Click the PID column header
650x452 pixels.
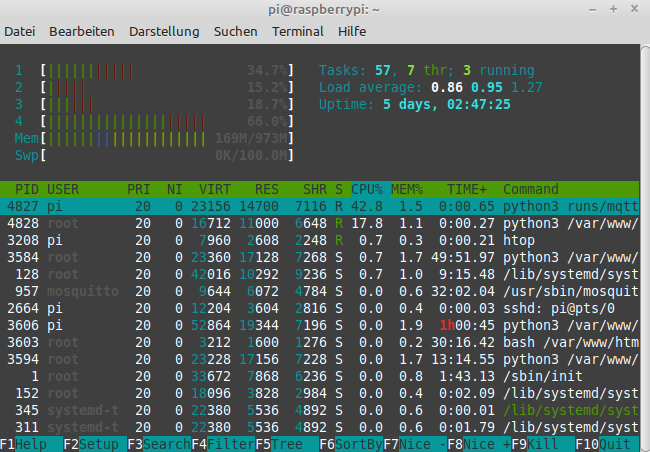pyautogui.click(x=27, y=189)
